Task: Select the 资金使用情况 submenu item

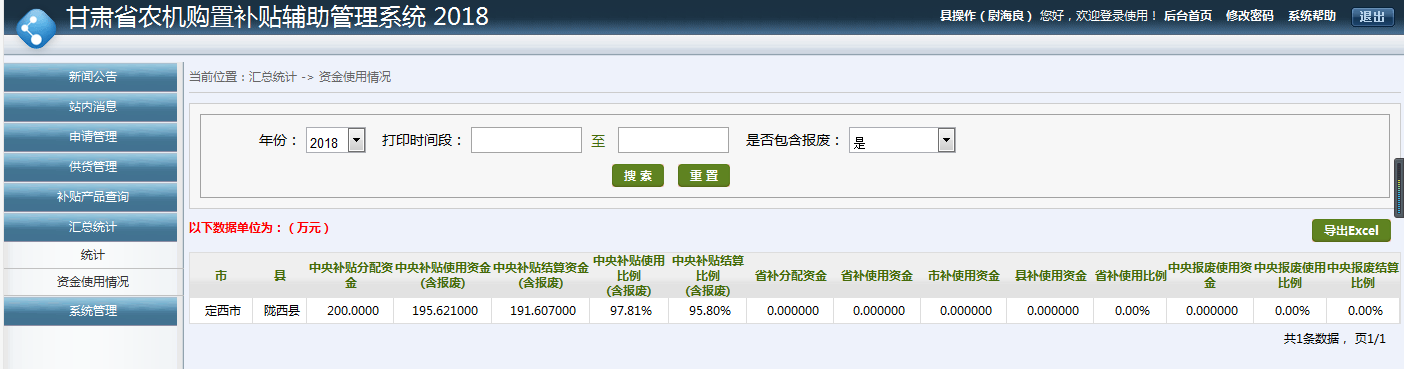Action: 92,282
